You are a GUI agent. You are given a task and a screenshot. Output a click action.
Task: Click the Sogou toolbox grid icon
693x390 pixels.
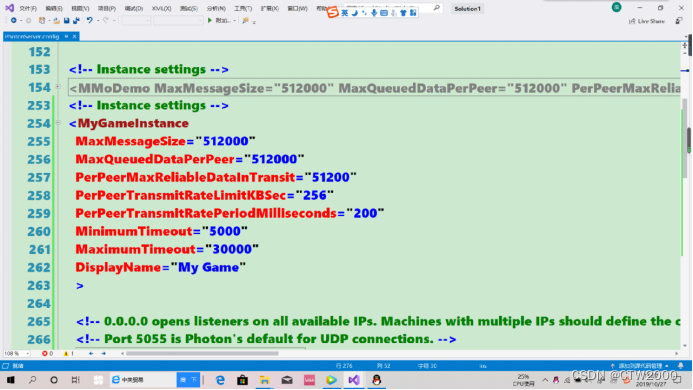[x=413, y=13]
